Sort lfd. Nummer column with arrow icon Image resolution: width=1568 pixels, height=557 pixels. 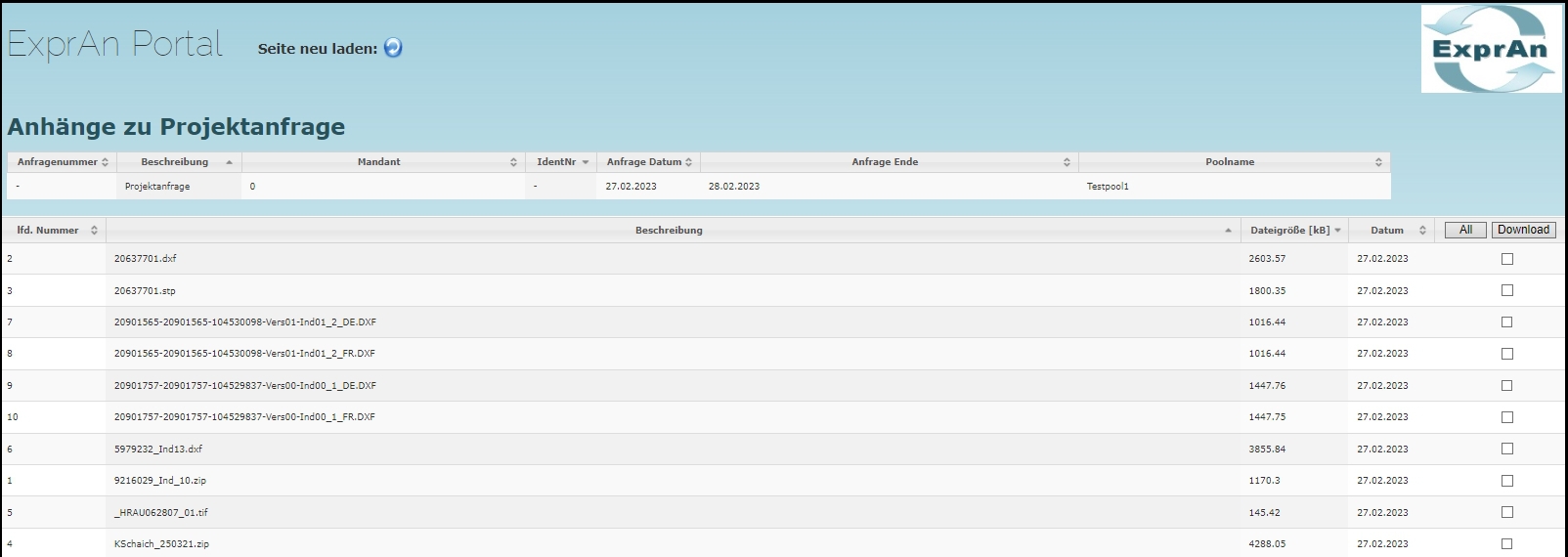click(94, 231)
